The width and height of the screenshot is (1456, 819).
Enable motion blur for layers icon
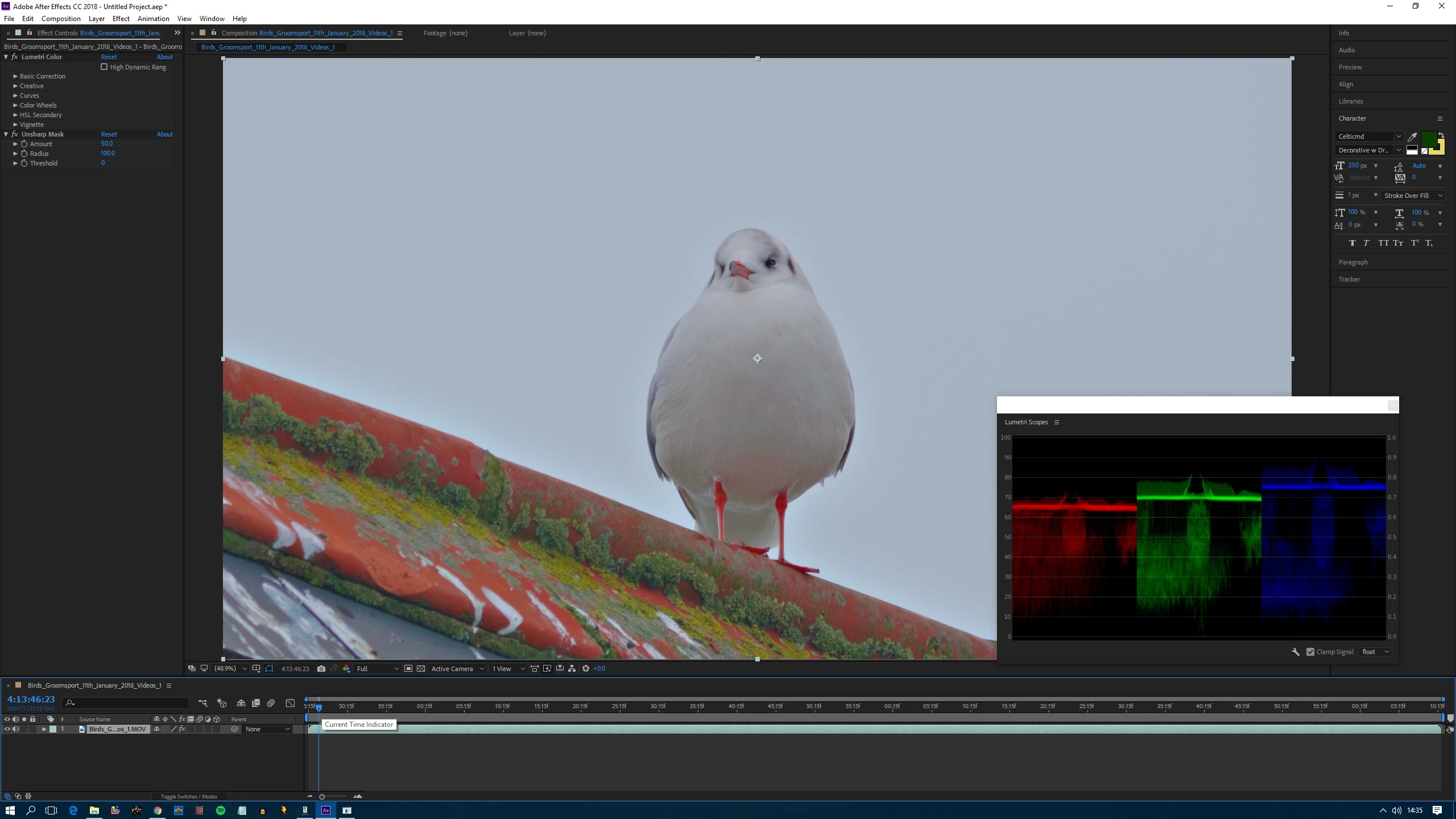click(271, 704)
